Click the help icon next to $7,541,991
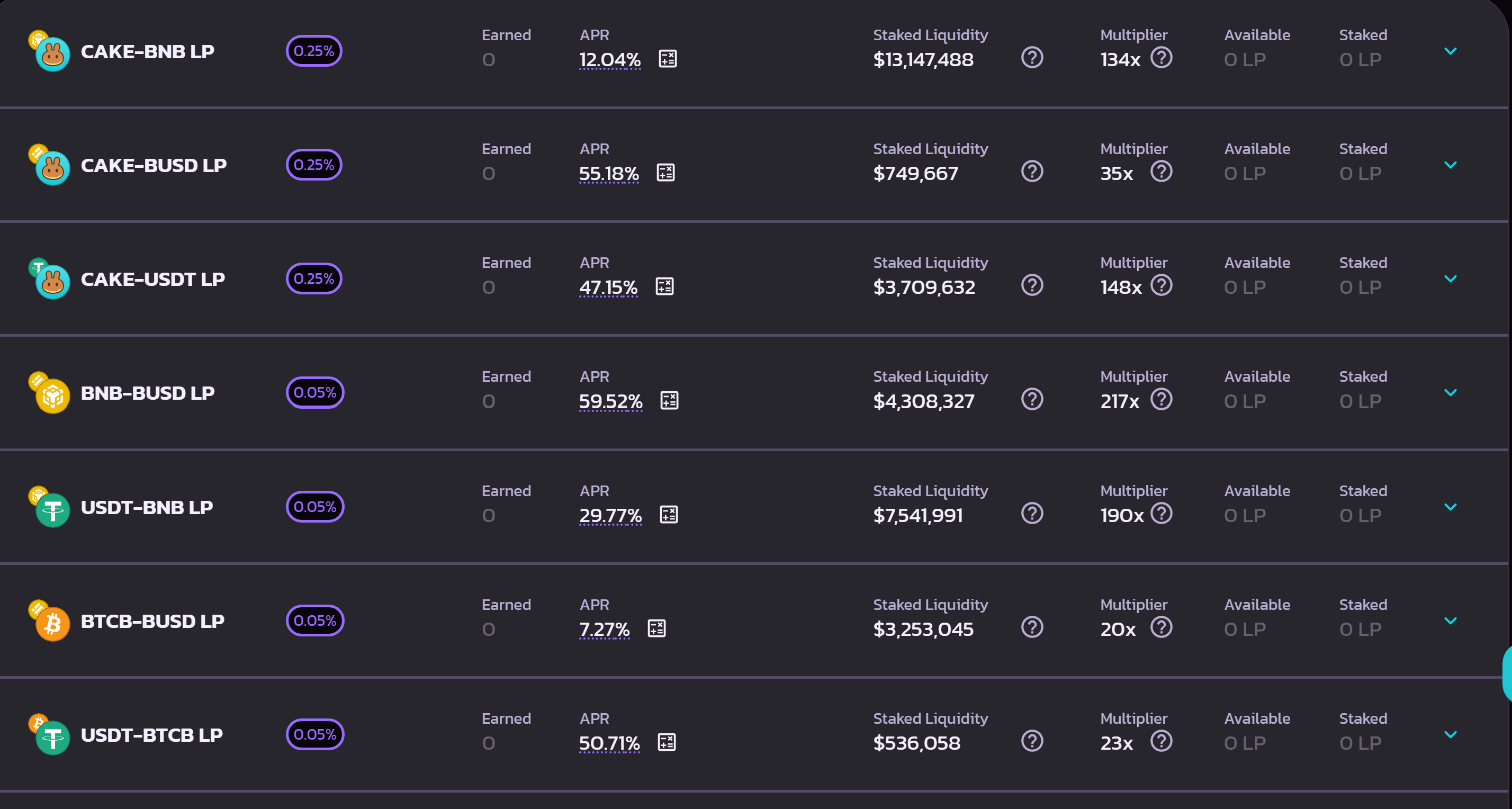Image resolution: width=1512 pixels, height=809 pixels. pyautogui.click(x=1032, y=514)
